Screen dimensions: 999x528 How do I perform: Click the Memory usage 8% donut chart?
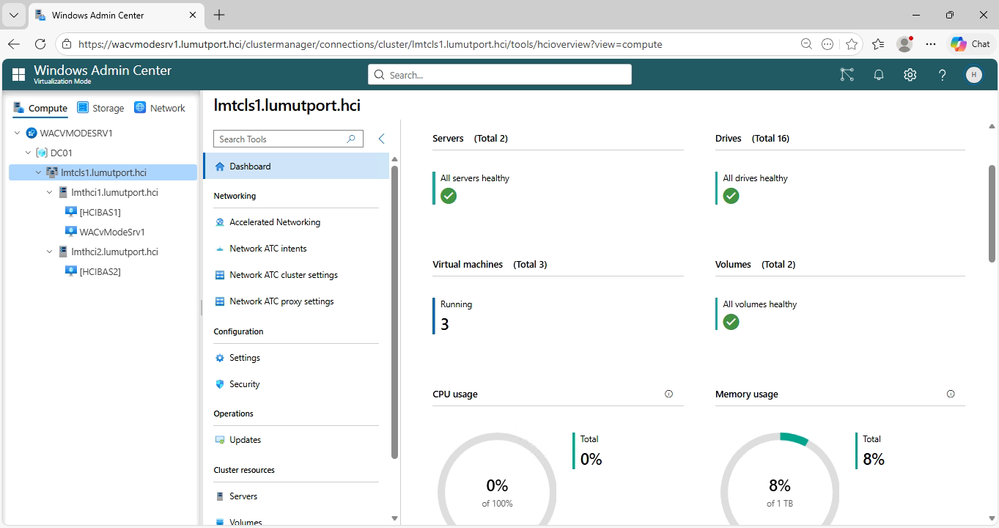(x=780, y=481)
